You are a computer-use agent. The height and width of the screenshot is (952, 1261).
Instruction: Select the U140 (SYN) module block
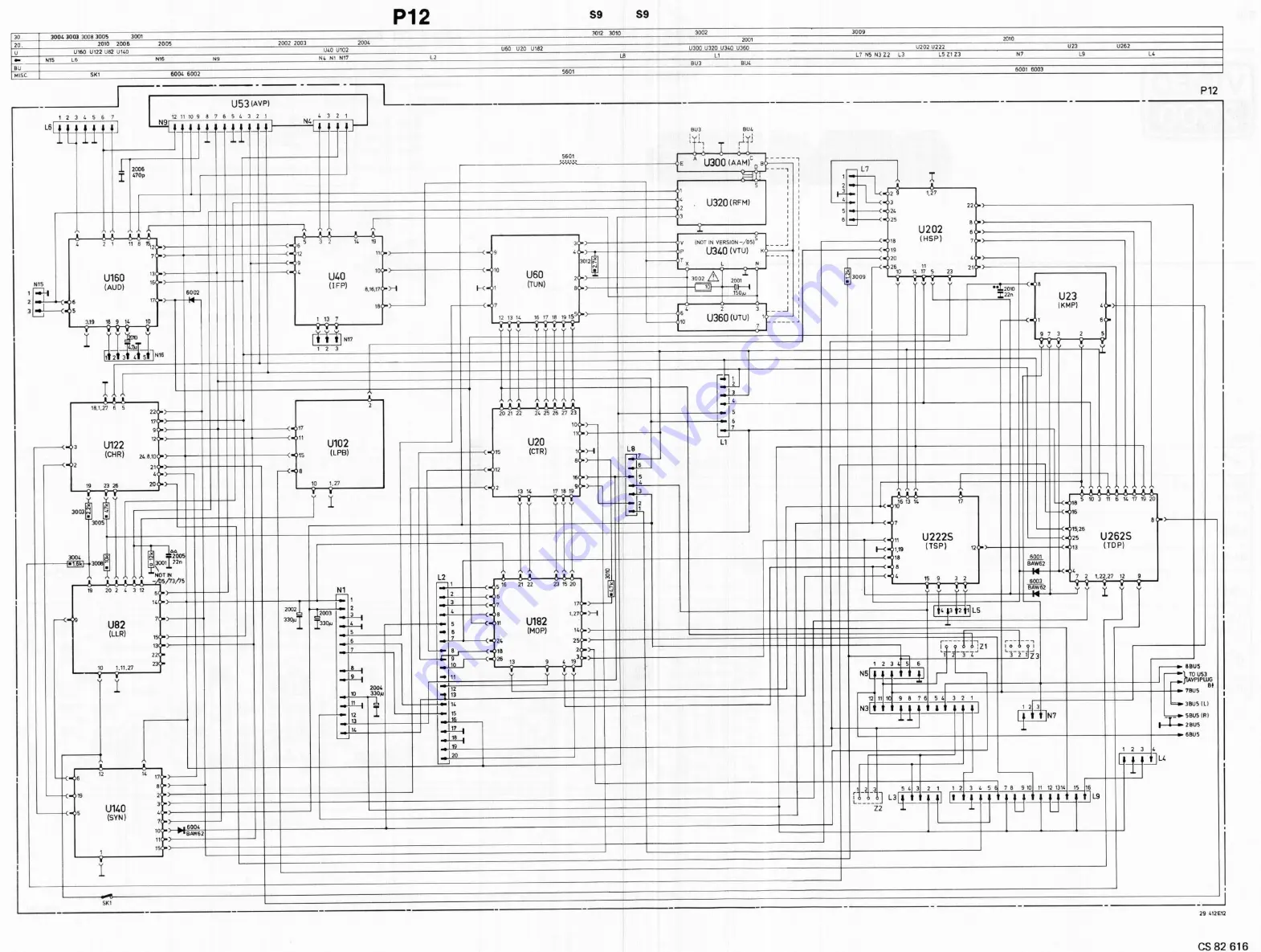pos(119,813)
